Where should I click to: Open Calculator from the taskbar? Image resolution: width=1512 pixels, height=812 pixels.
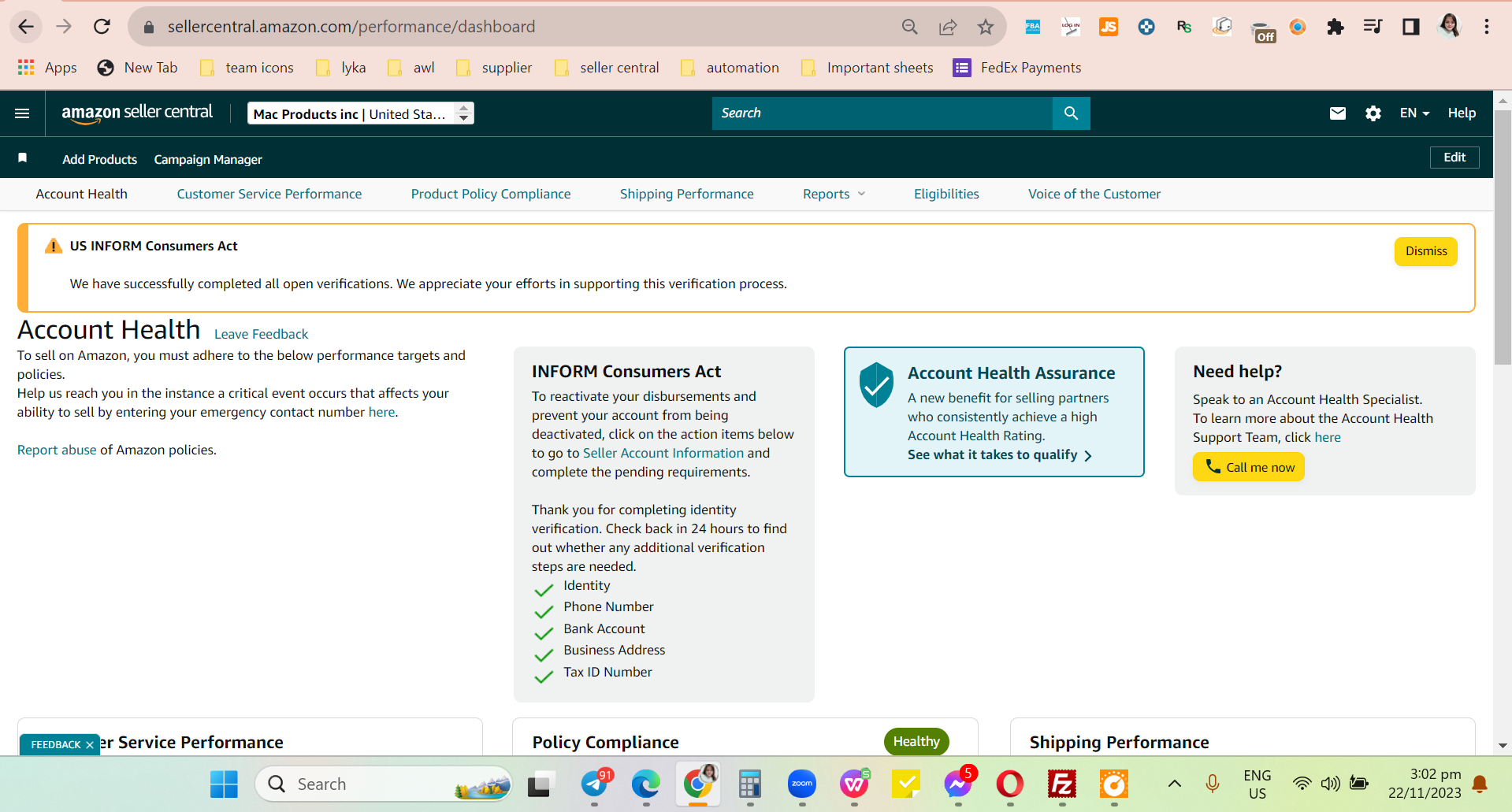coord(750,784)
